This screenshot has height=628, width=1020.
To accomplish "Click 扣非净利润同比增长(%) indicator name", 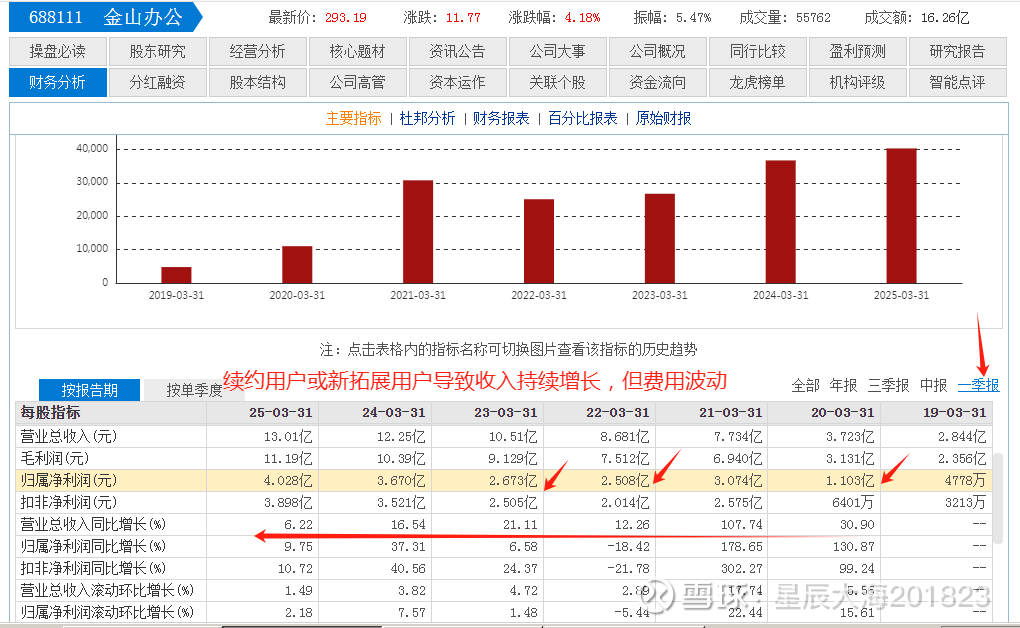I will (93, 569).
